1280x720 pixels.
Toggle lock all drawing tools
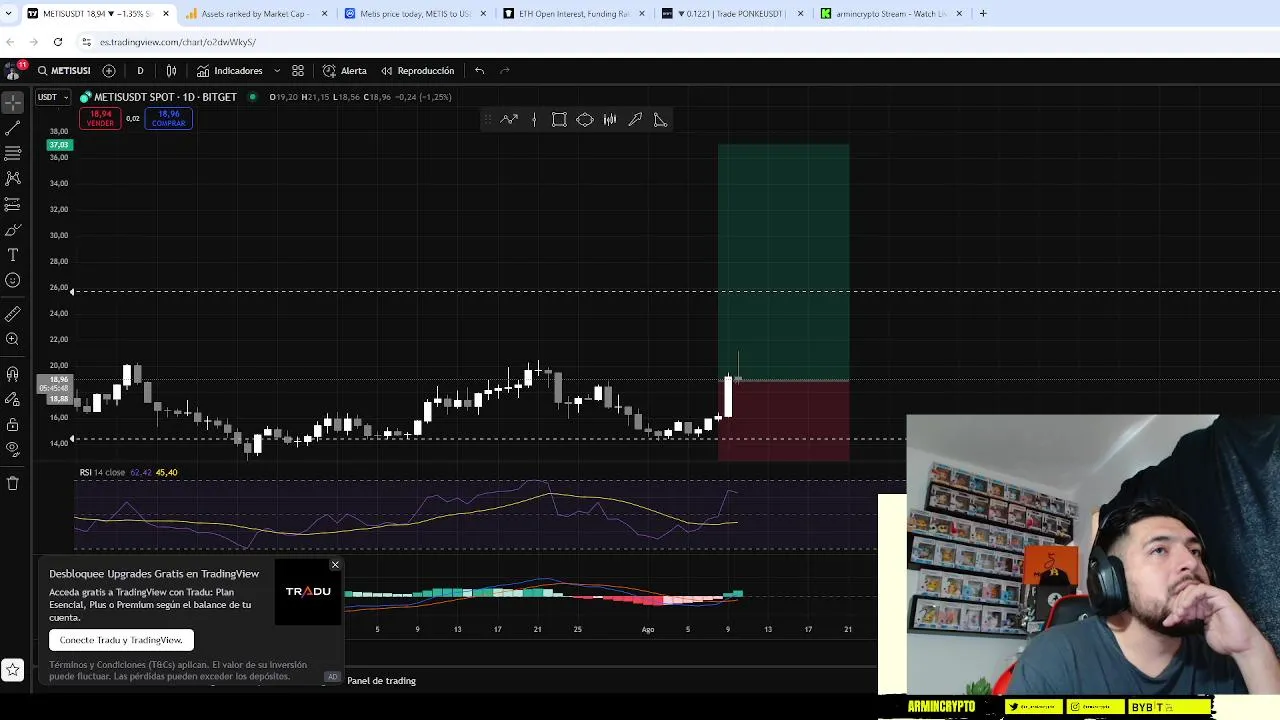tap(13, 425)
